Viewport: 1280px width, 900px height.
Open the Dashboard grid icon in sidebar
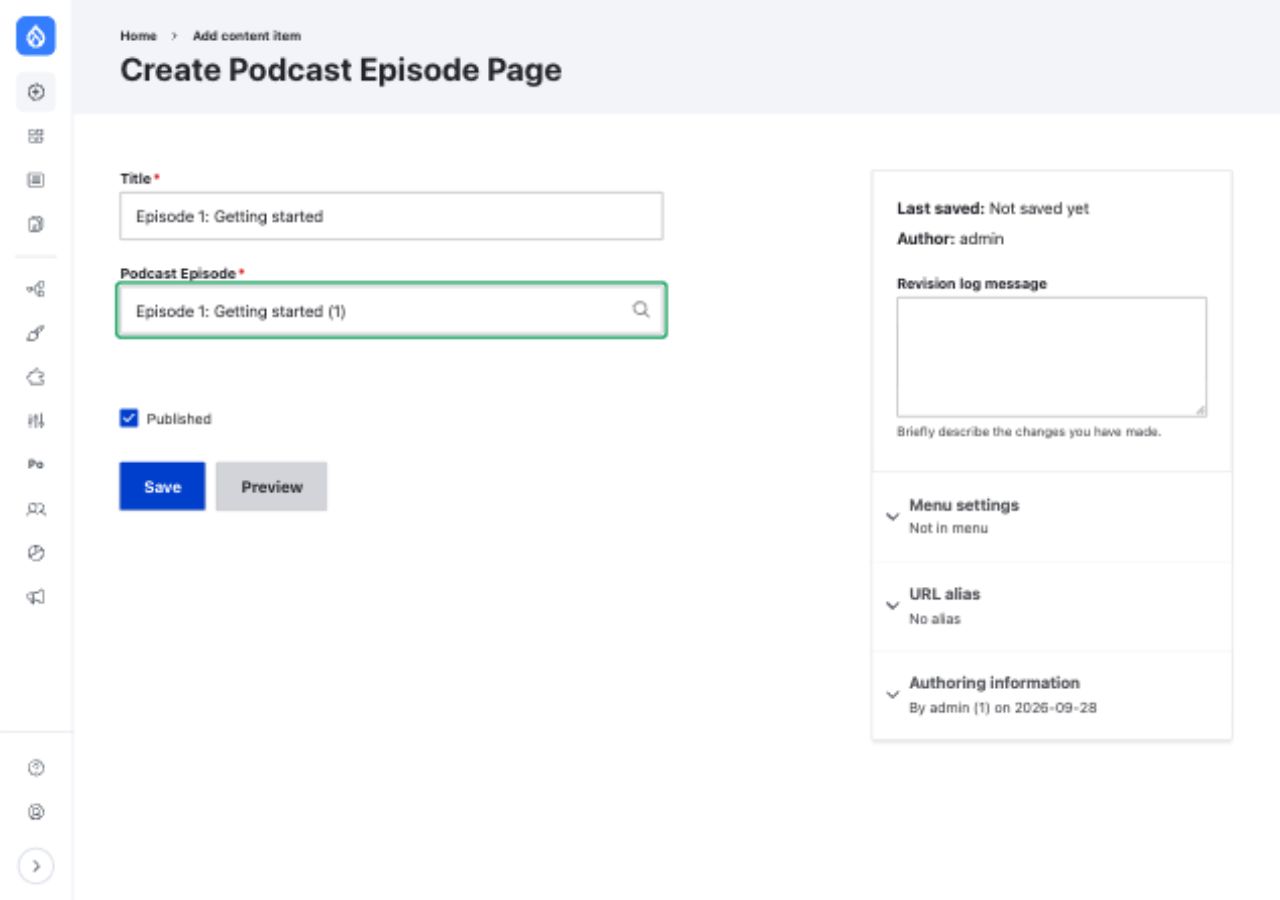[36, 136]
